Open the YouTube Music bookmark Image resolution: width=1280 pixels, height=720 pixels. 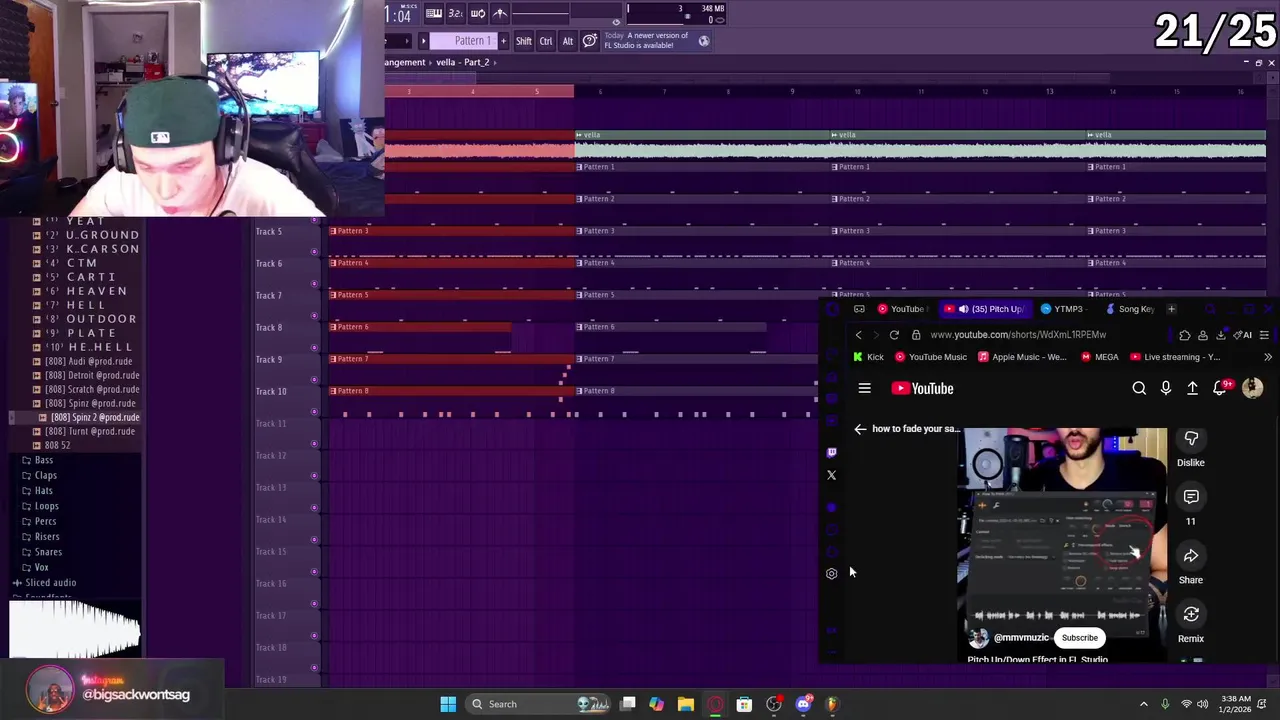point(931,357)
